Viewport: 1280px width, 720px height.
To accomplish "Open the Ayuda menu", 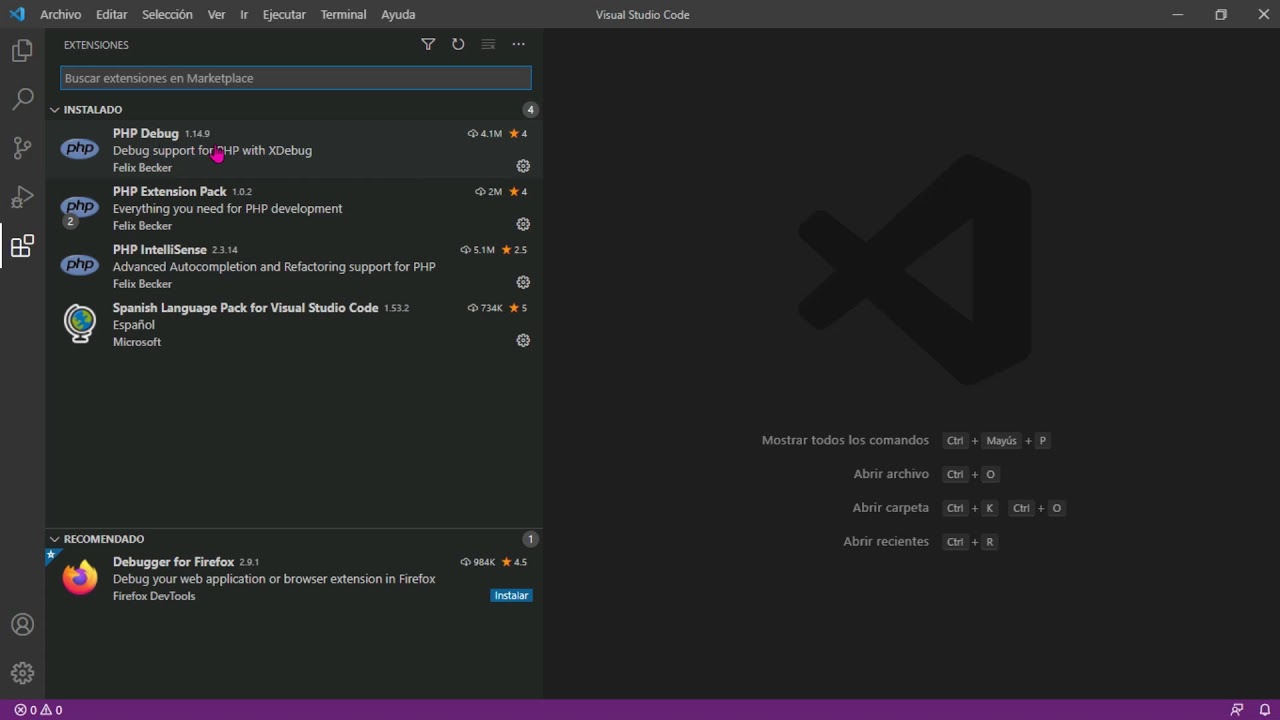I will [398, 15].
